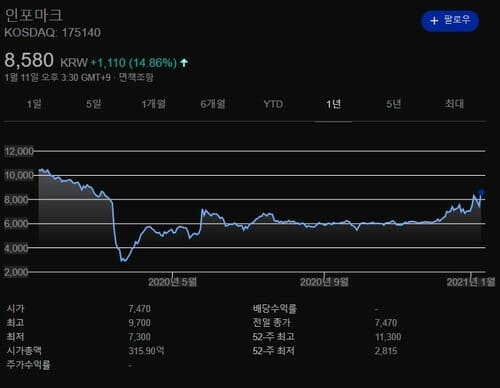Show the 최대 chart range
Screen dimensions: 500x388
pyautogui.click(x=454, y=104)
